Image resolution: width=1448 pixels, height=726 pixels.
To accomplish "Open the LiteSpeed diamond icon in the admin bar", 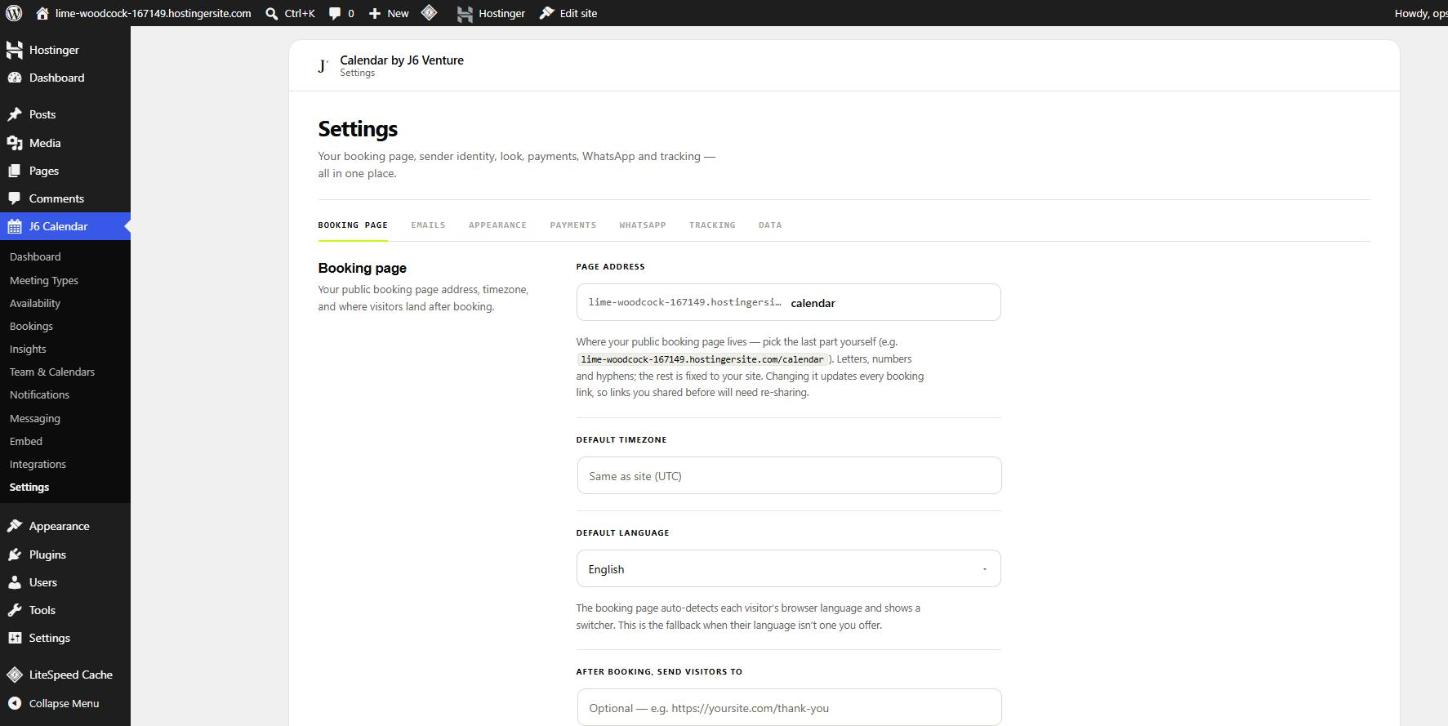I will [x=428, y=13].
